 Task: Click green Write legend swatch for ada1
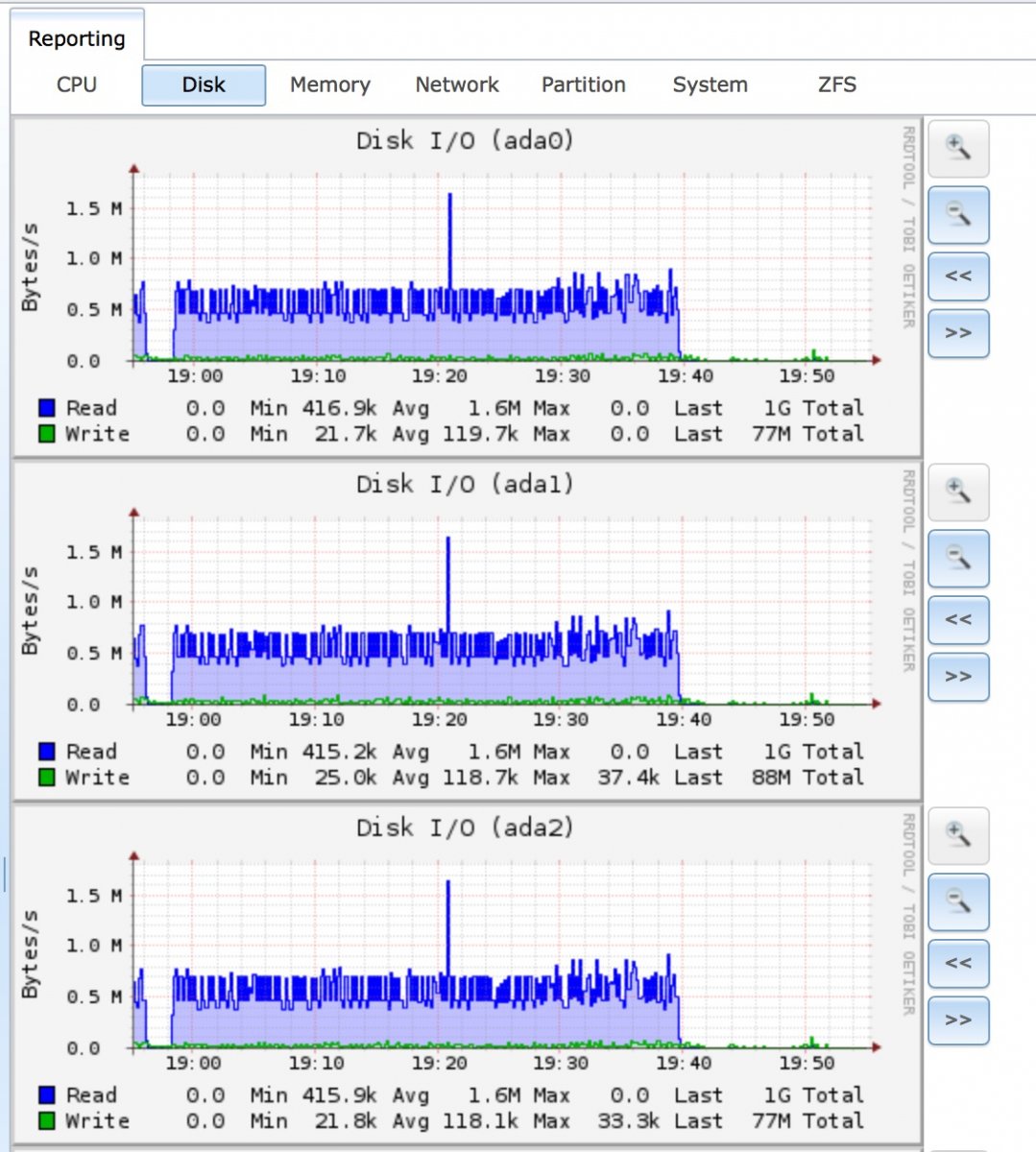(x=46, y=778)
